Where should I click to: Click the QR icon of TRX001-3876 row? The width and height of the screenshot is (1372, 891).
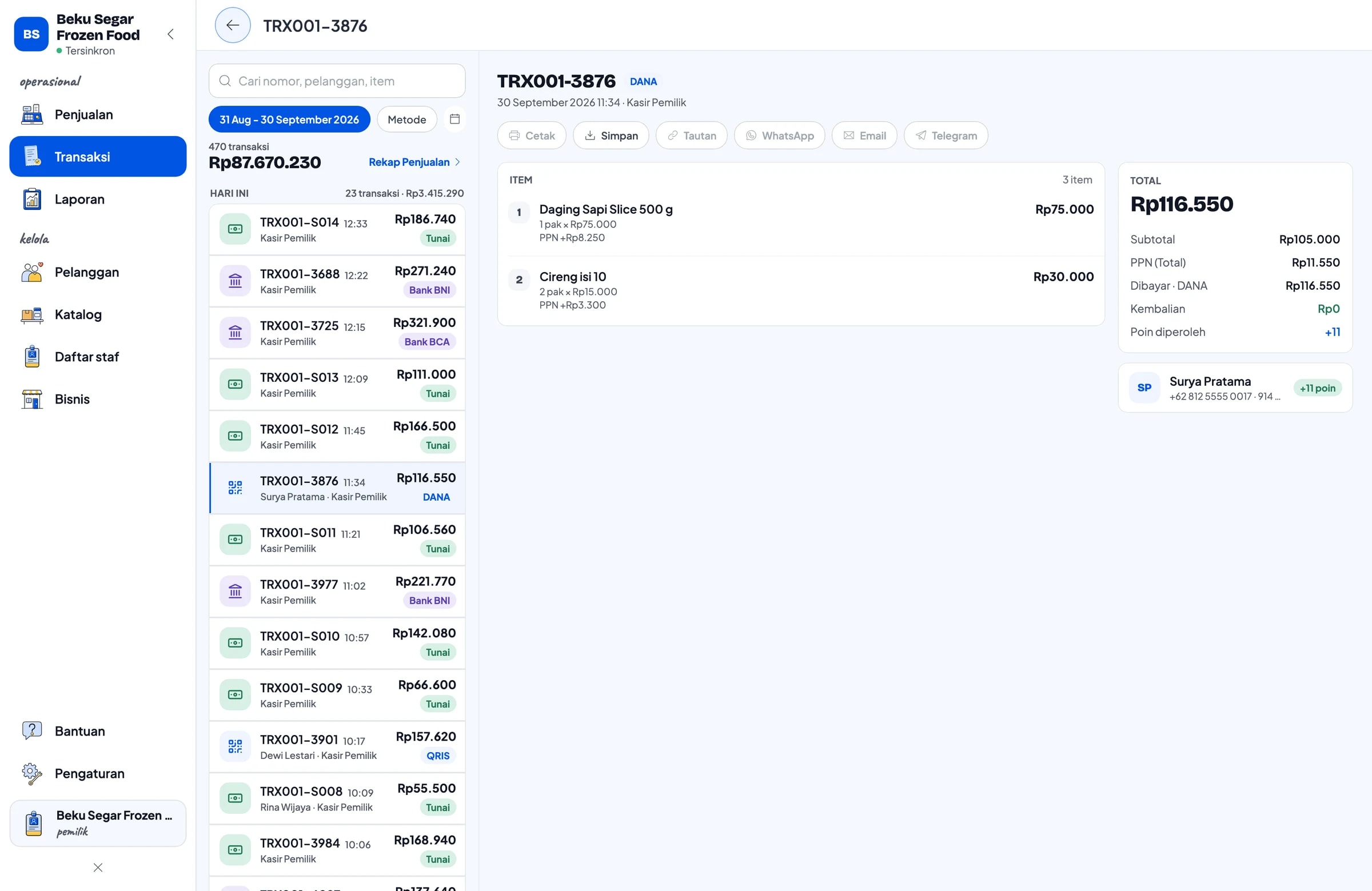[235, 488]
